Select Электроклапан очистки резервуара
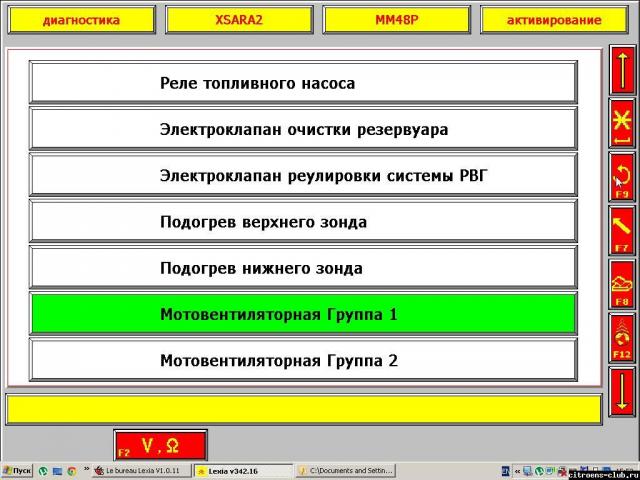Viewport: 640px width, 480px height. [303, 129]
